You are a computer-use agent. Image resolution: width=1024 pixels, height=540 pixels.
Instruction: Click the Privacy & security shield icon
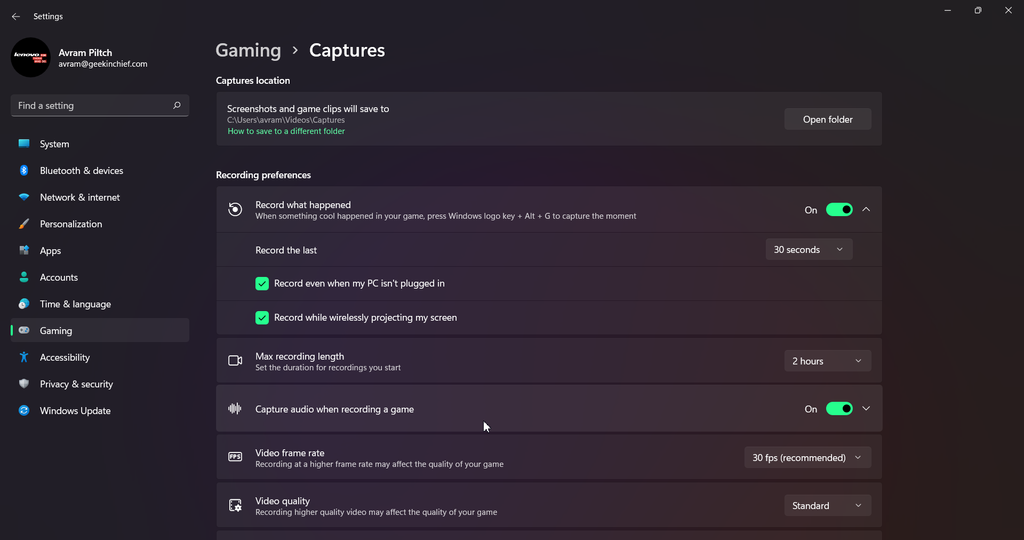[24, 384]
